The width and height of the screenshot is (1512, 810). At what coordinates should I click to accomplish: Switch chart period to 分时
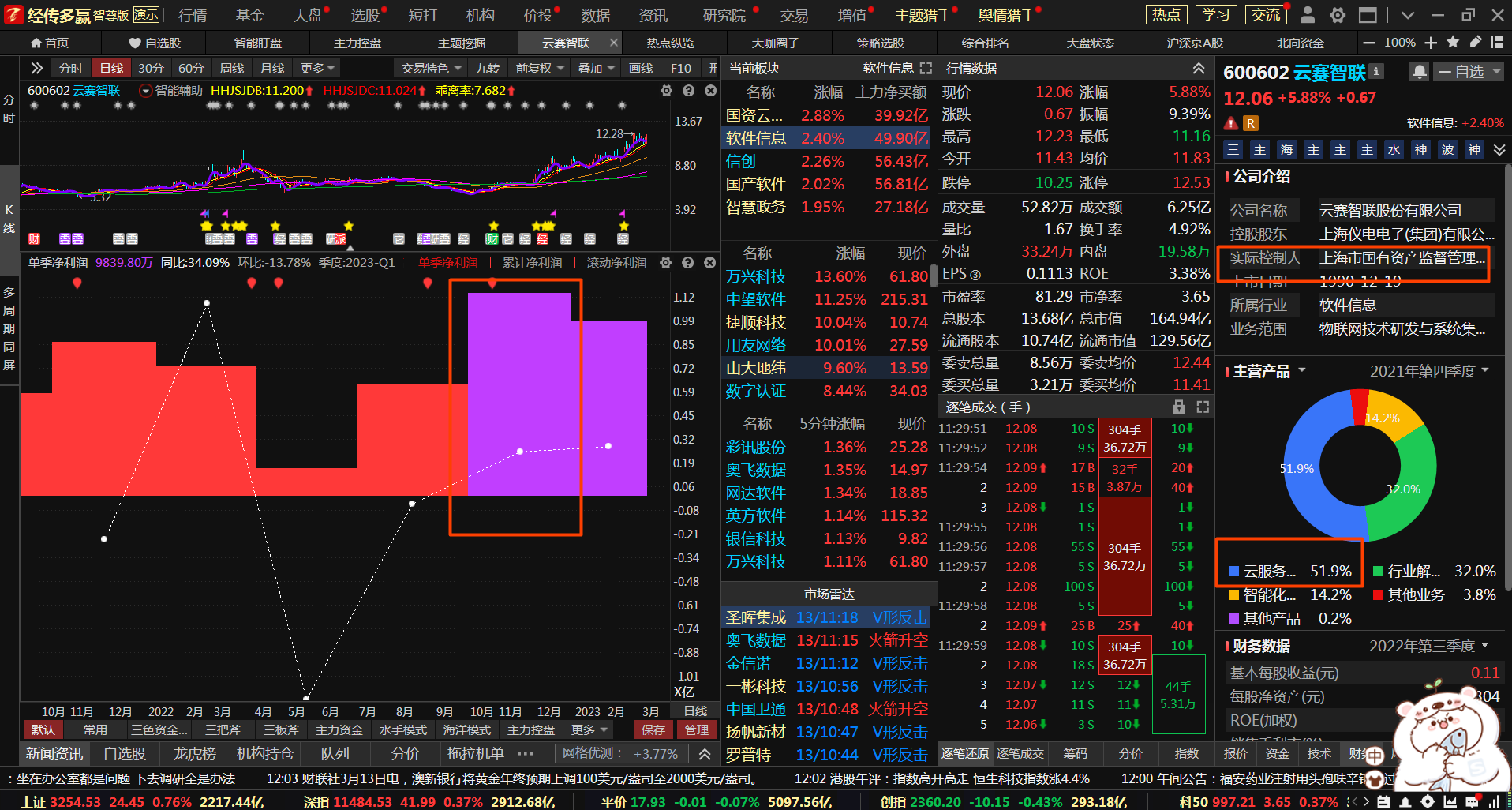coord(70,69)
